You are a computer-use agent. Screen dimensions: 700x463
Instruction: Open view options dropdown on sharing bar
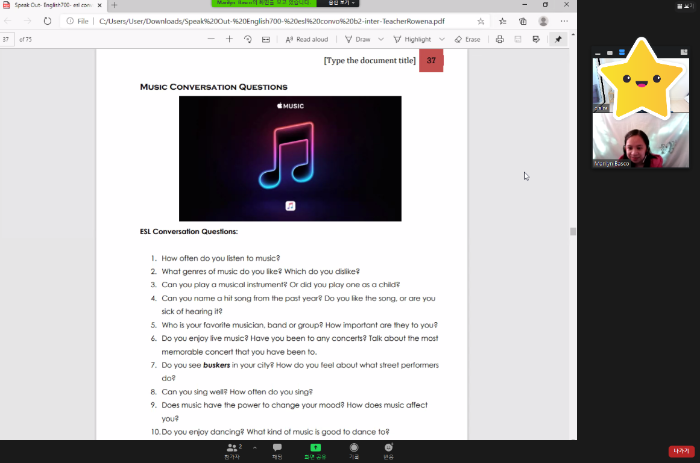(341, 3)
